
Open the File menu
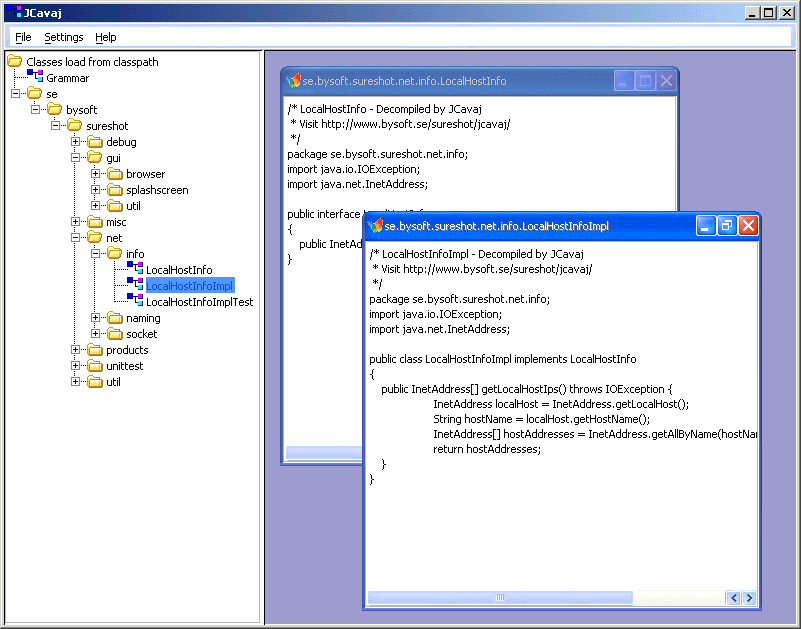point(23,37)
